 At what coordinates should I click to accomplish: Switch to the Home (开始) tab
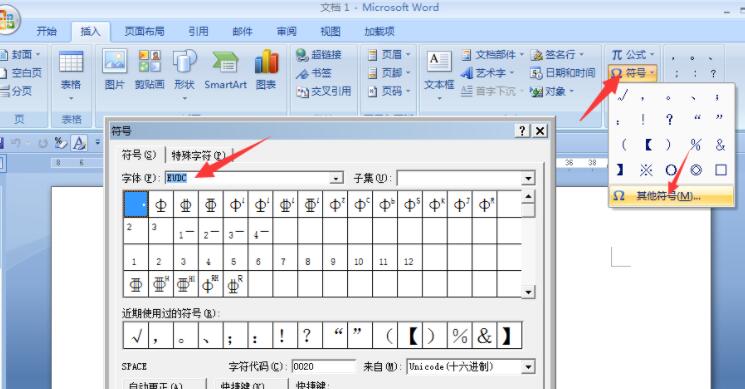point(47,31)
